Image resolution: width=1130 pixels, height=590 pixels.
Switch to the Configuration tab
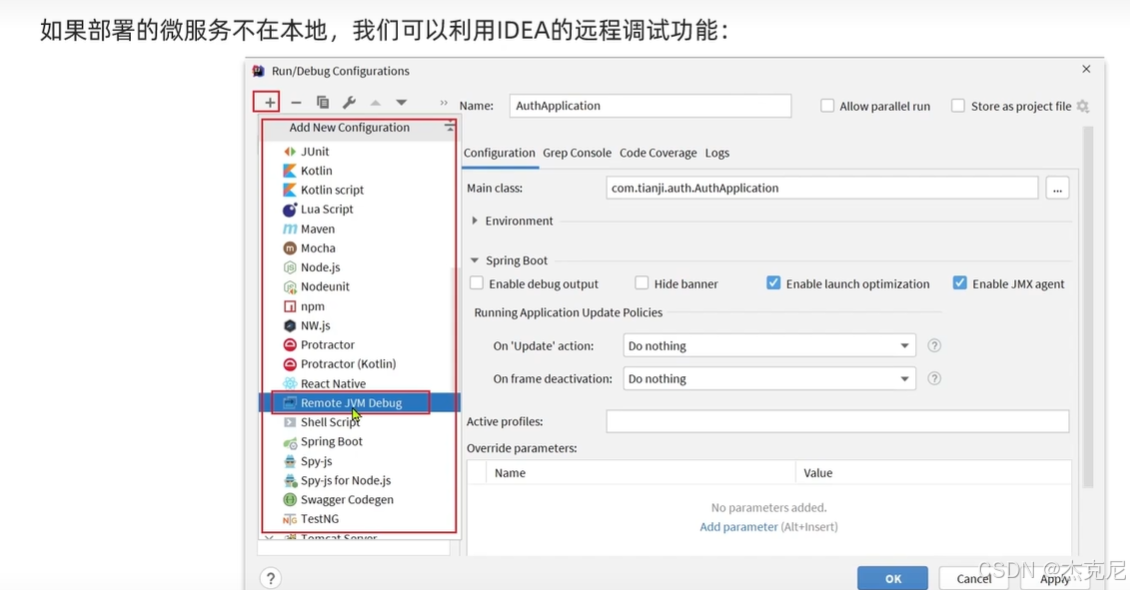click(x=499, y=153)
